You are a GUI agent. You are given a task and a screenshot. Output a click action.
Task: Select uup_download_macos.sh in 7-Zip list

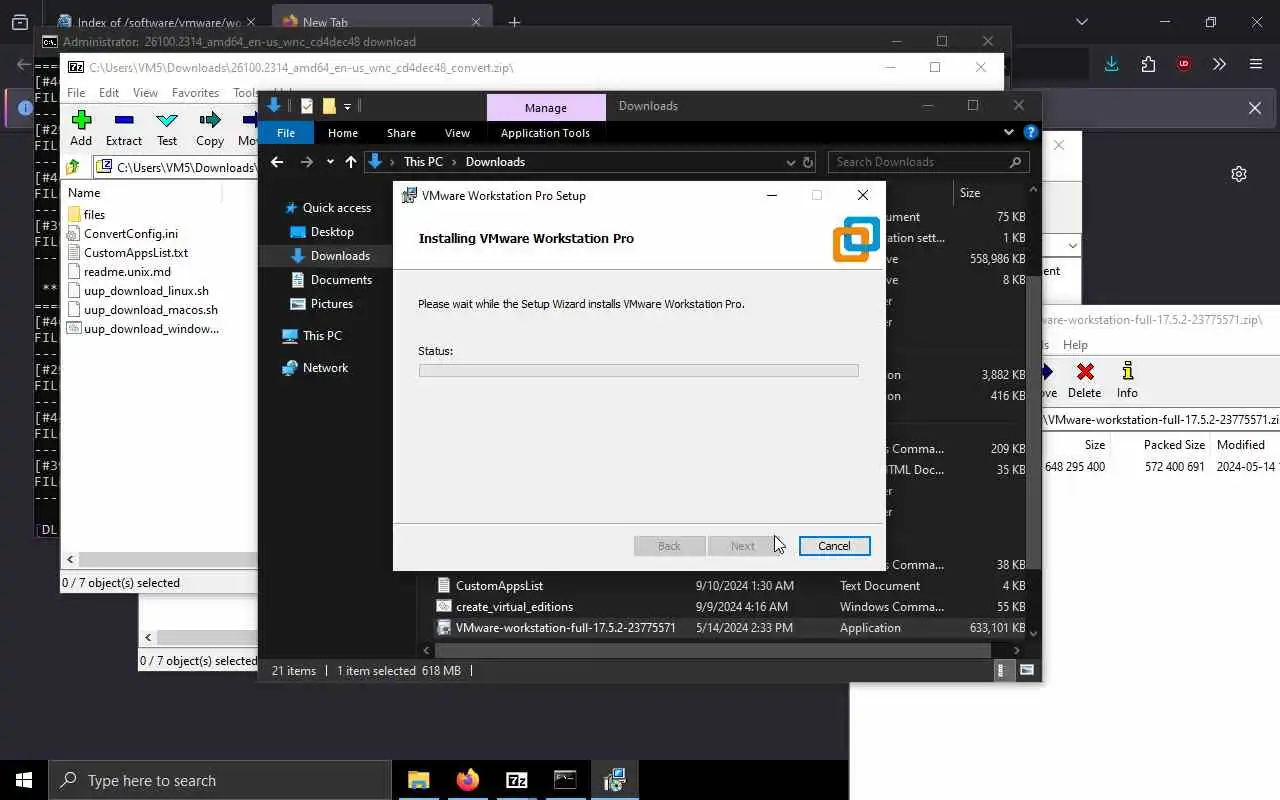pos(151,310)
